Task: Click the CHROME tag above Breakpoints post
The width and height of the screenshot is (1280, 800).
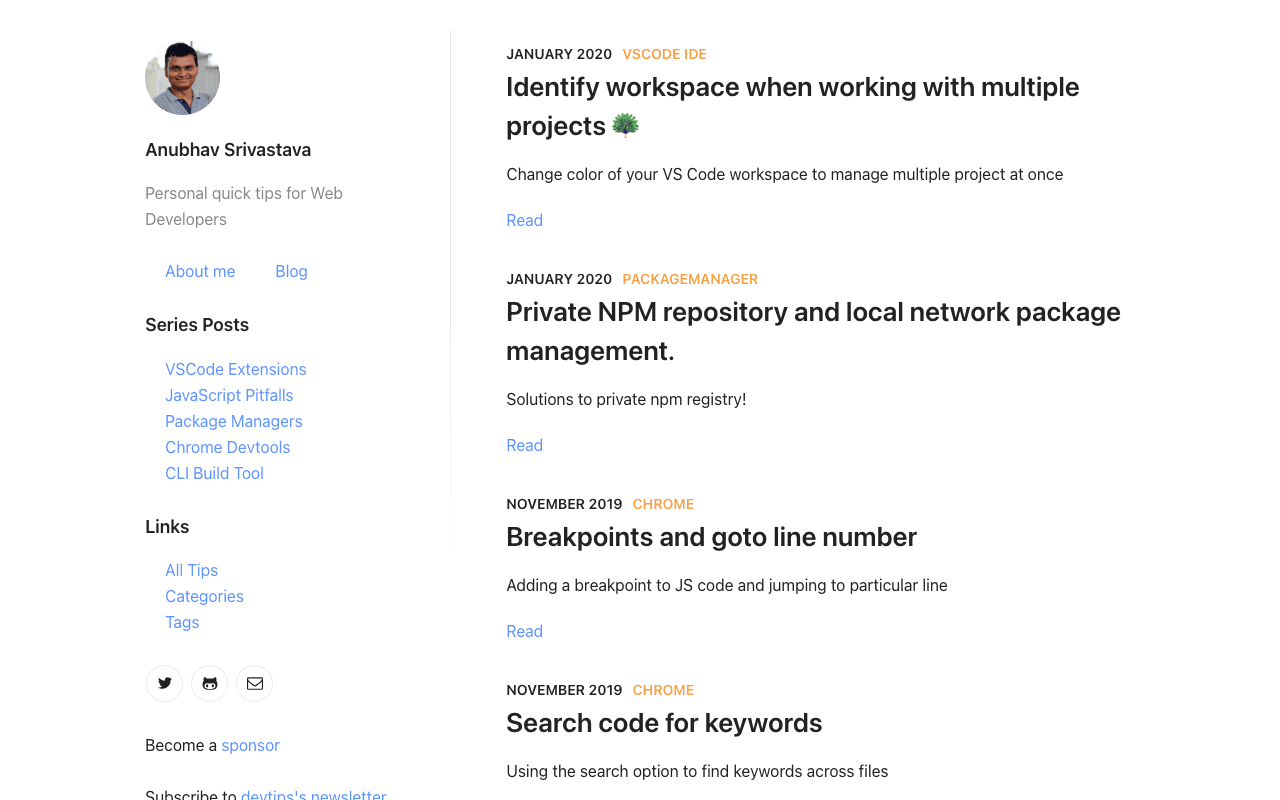Action: 663,504
